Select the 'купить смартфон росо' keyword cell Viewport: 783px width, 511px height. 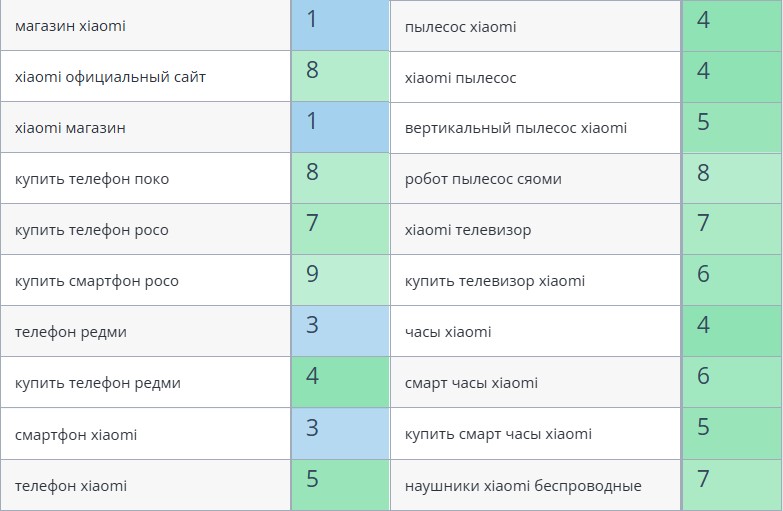(97, 281)
